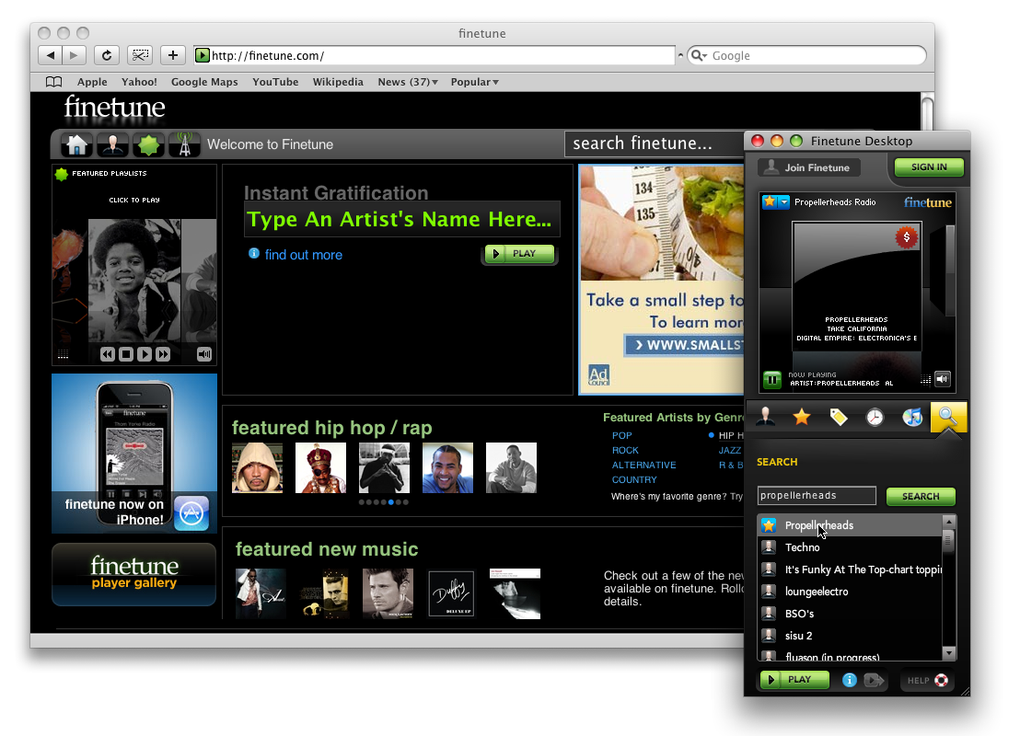Add a bookmark with the plus button
The width and height of the screenshot is (1020, 736).
tap(173, 55)
